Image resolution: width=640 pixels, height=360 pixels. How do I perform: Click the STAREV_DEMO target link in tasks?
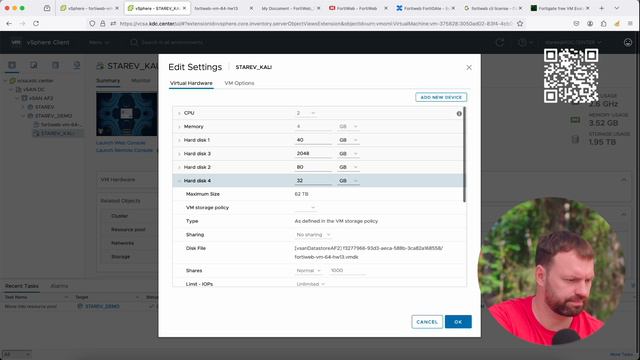[102, 306]
